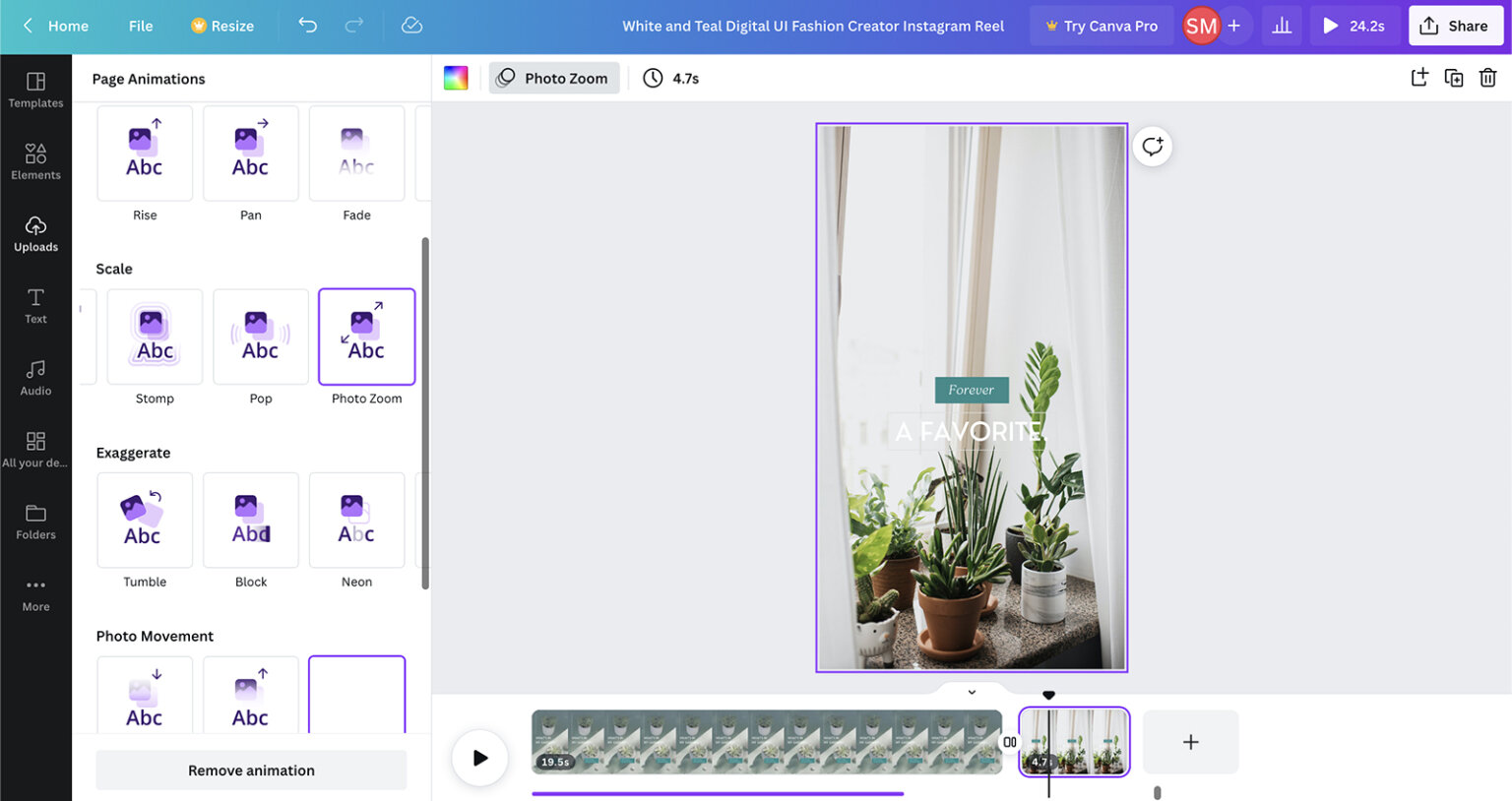Select the Stomp animation
This screenshot has height=801, width=1512.
(155, 336)
